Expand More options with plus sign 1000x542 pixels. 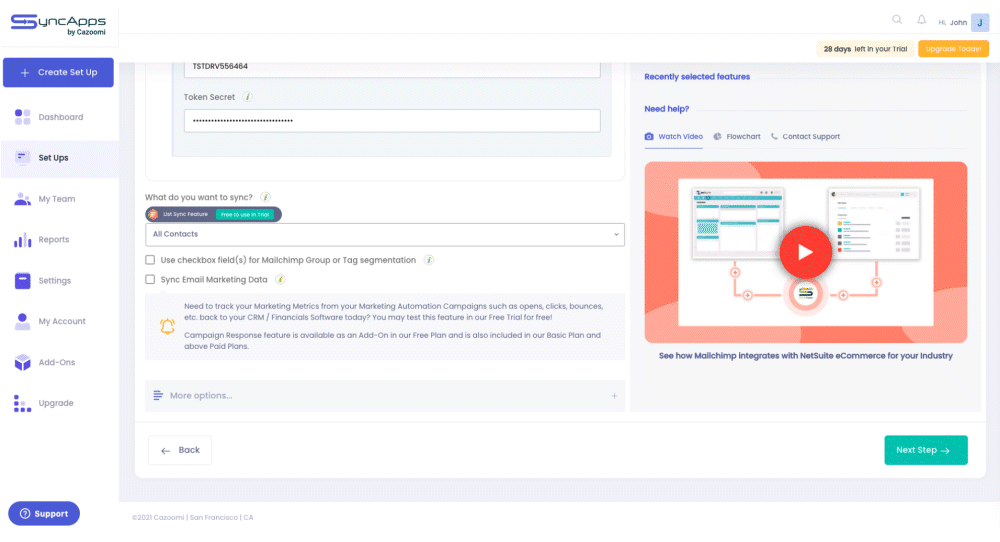point(614,396)
